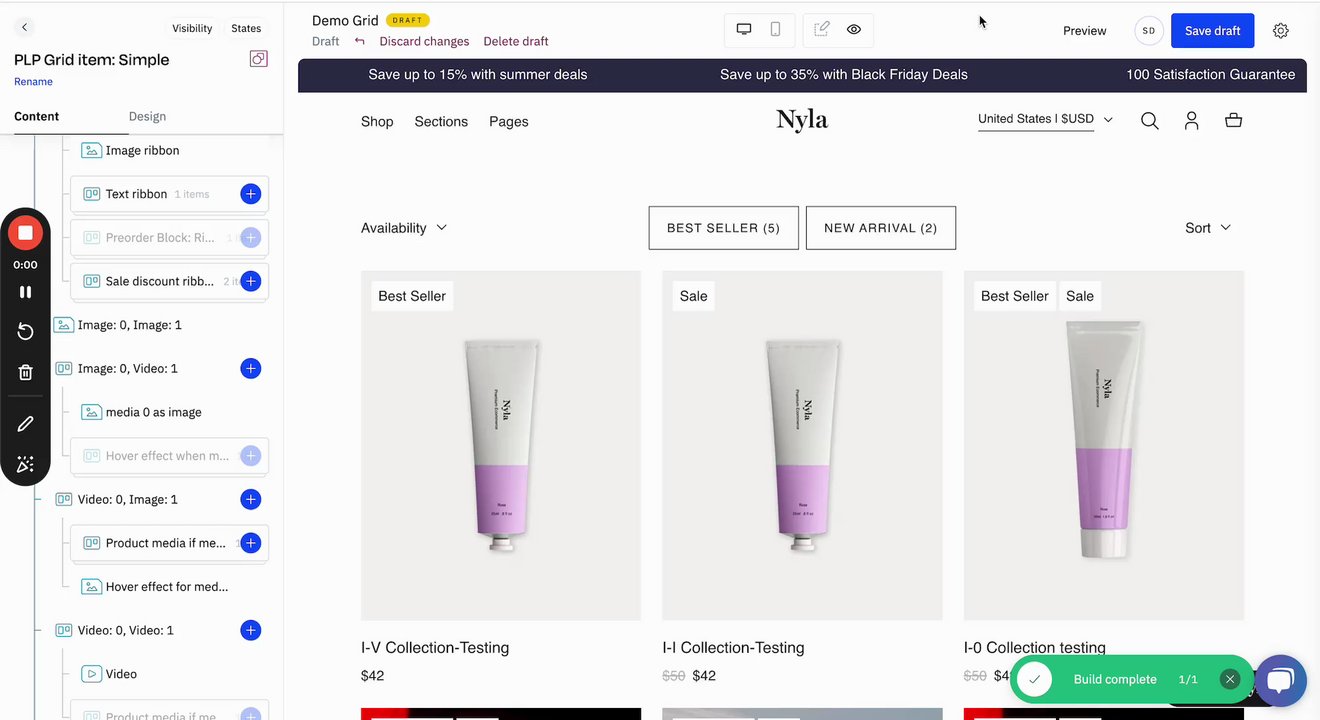Switch to the mobile preview mode
Viewport: 1320px width, 720px height.
[775, 30]
